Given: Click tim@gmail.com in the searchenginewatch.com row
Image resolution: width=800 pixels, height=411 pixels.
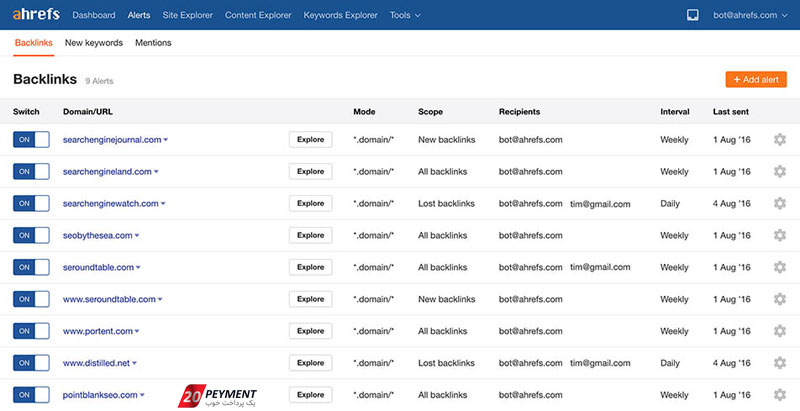Looking at the screenshot, I should tap(600, 204).
